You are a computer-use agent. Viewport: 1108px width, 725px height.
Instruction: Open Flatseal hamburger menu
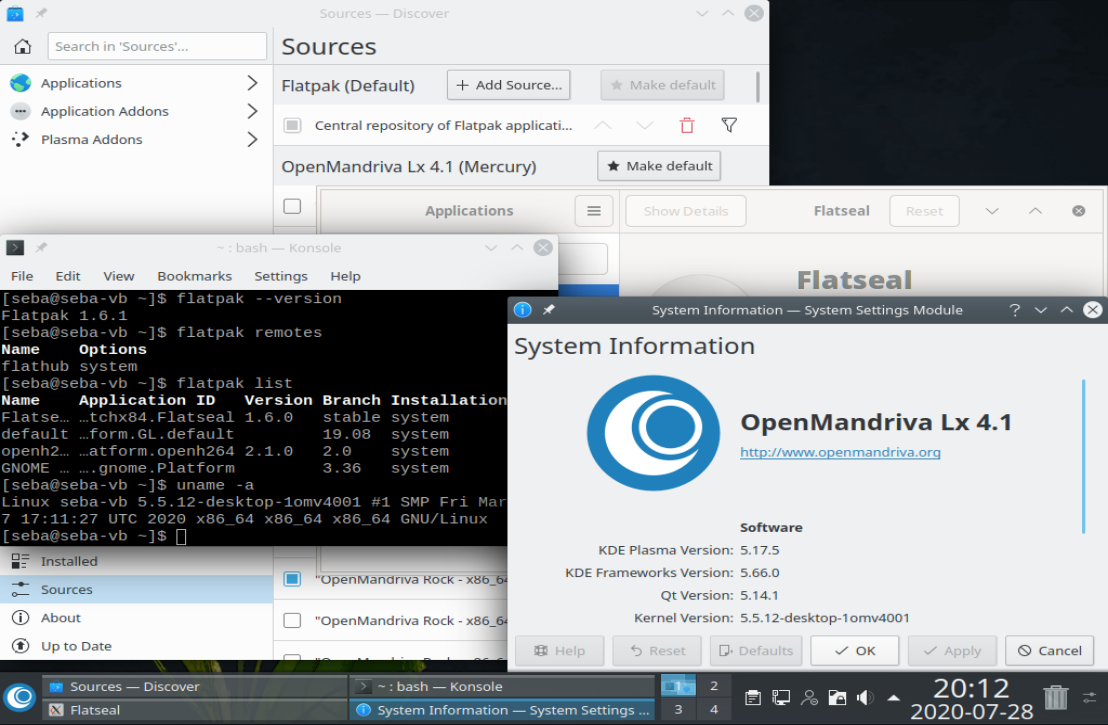tap(594, 211)
